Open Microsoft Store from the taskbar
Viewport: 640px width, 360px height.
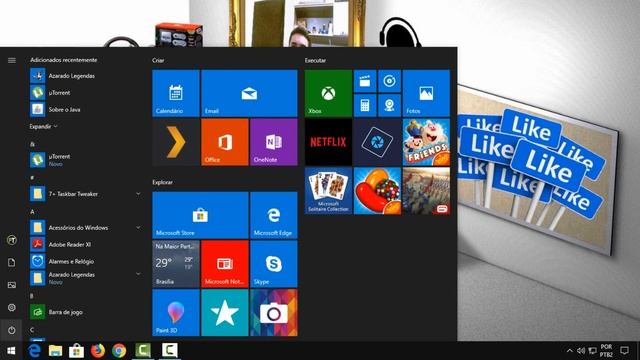76,351
